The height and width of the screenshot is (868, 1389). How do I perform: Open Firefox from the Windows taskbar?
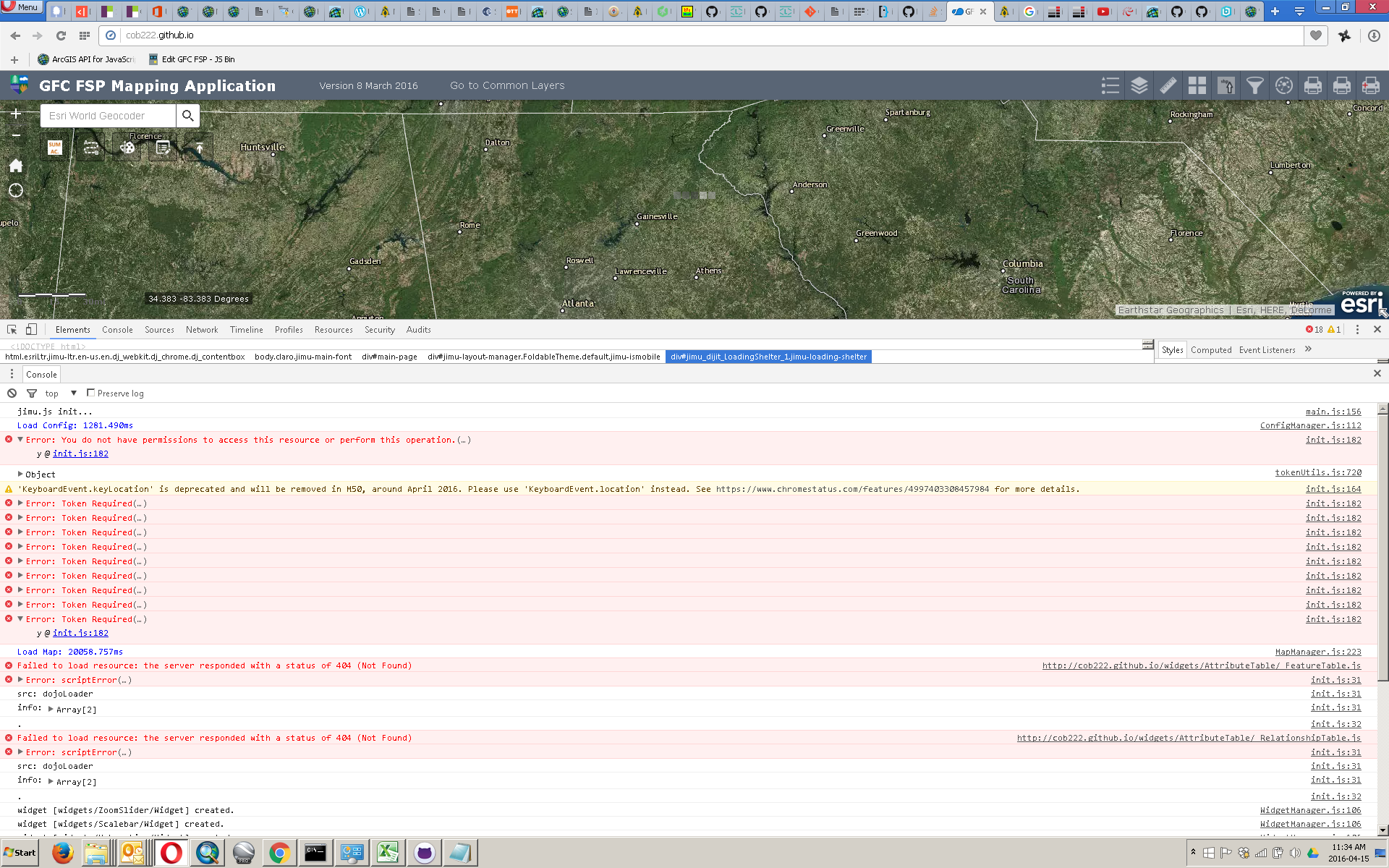[63, 853]
